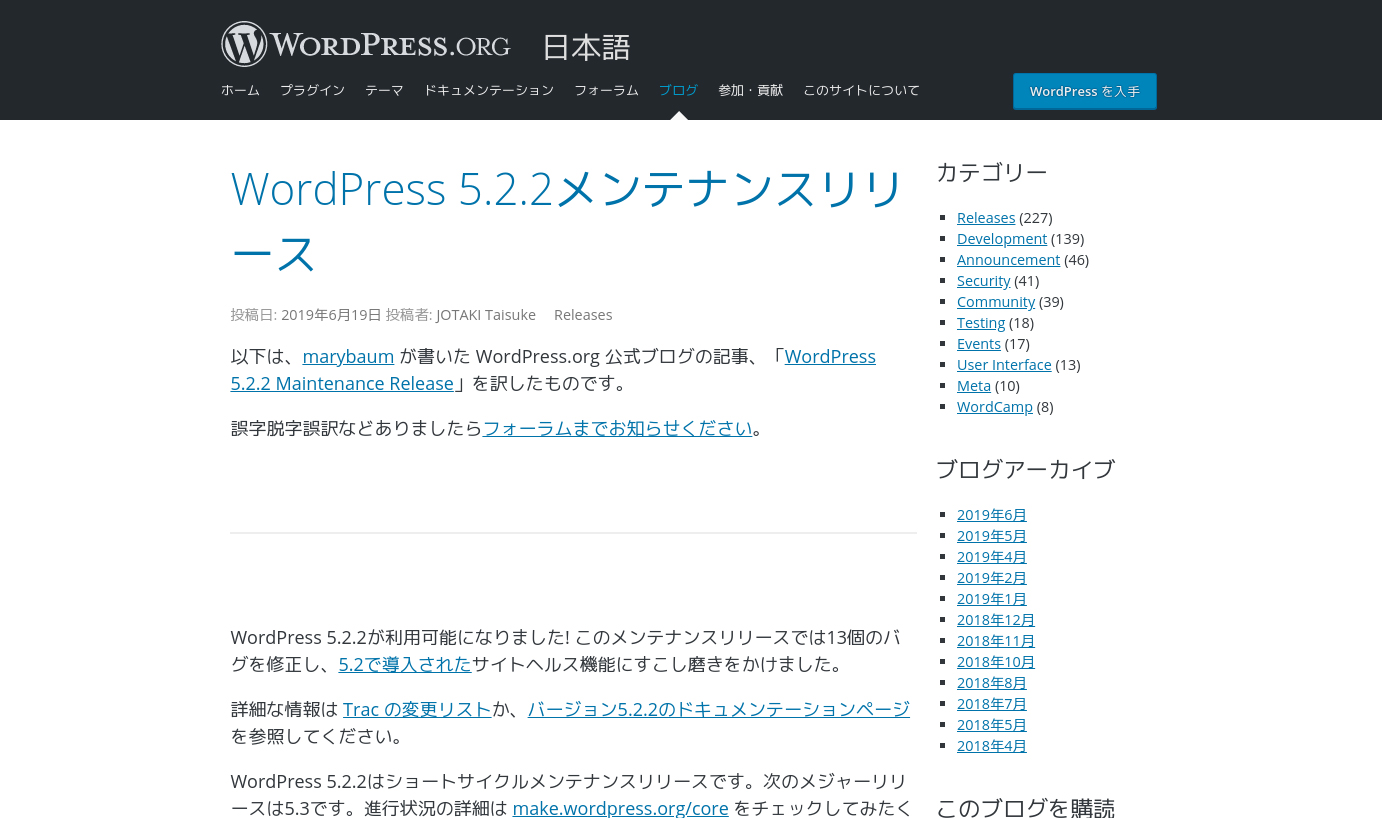Select the ブログ nav item
The image size is (1382, 818).
point(678,90)
